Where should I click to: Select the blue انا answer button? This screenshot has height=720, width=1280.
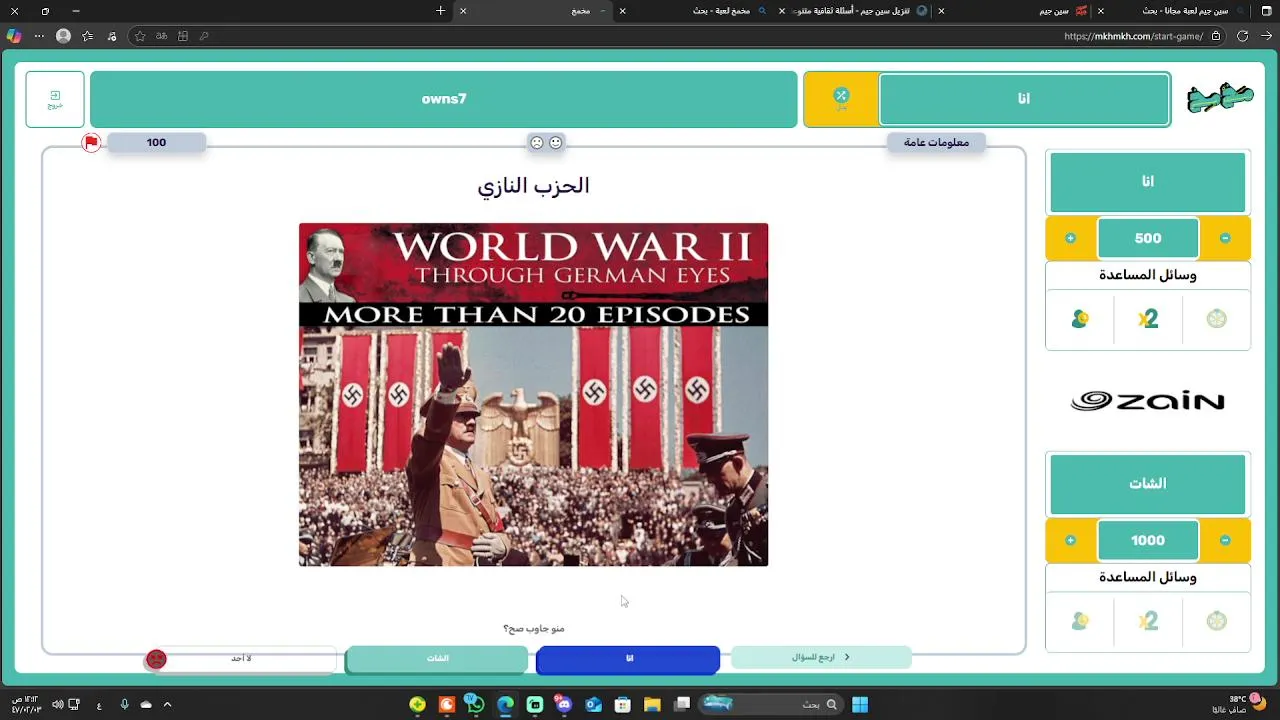628,659
